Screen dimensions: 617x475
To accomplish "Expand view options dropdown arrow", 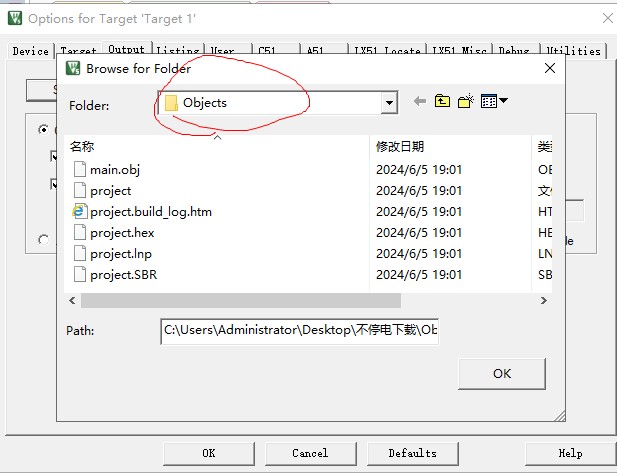I will click(x=503, y=101).
